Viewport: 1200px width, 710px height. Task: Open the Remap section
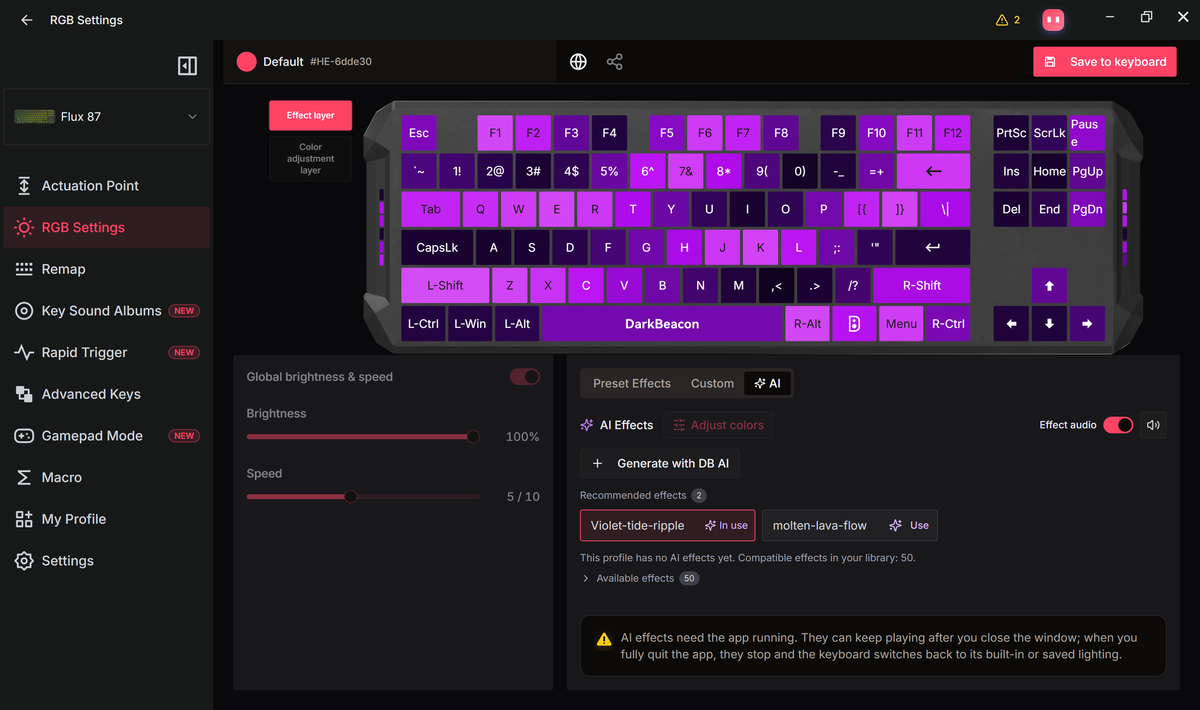coord(107,269)
